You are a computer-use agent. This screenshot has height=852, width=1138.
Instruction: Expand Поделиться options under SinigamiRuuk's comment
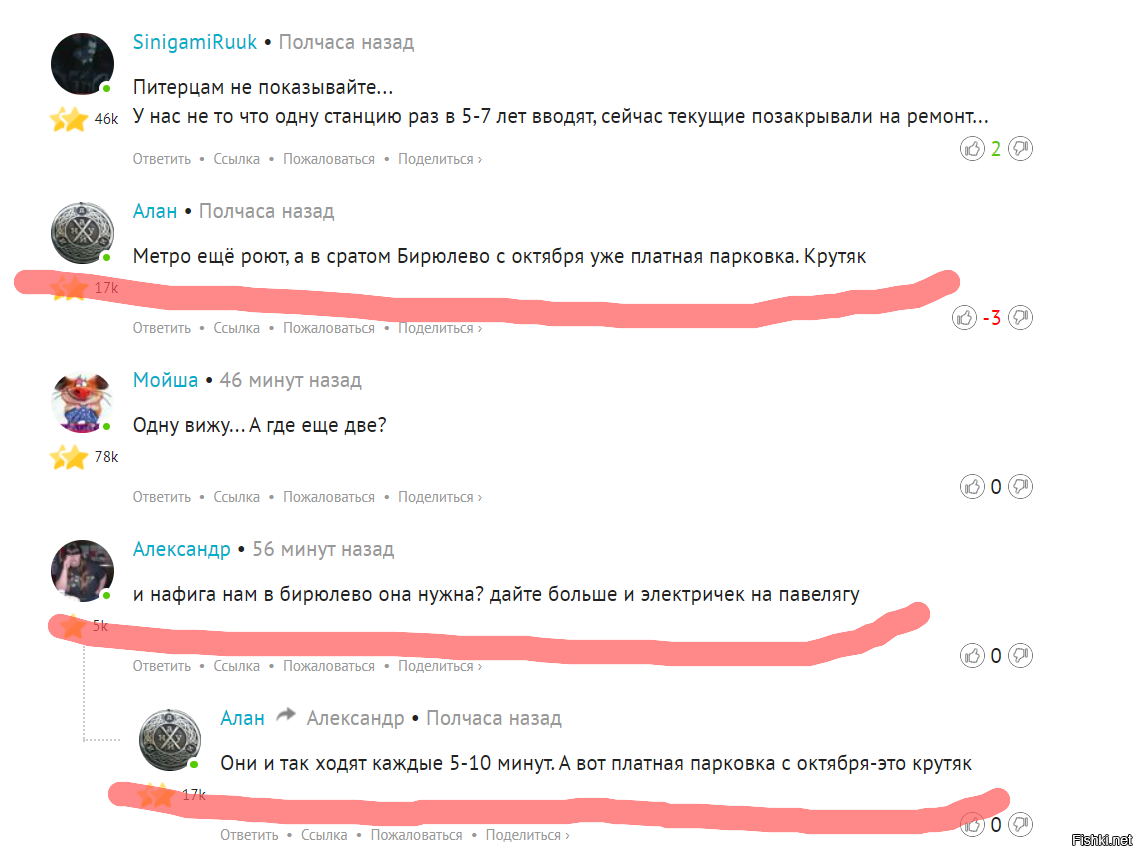click(x=440, y=159)
